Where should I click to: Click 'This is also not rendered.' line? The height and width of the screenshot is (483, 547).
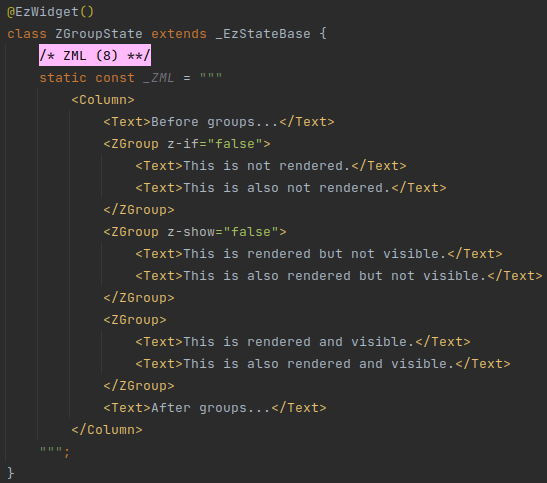(291, 188)
